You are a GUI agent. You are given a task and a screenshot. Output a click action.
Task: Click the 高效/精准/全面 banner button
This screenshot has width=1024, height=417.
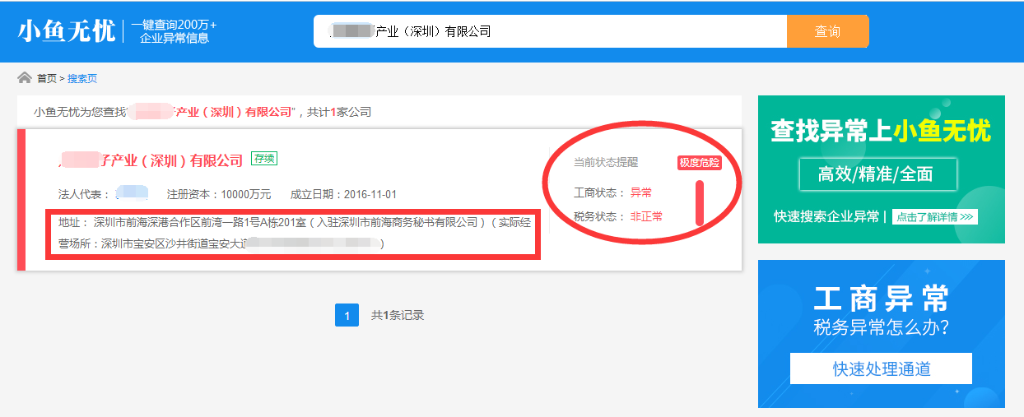click(x=878, y=174)
